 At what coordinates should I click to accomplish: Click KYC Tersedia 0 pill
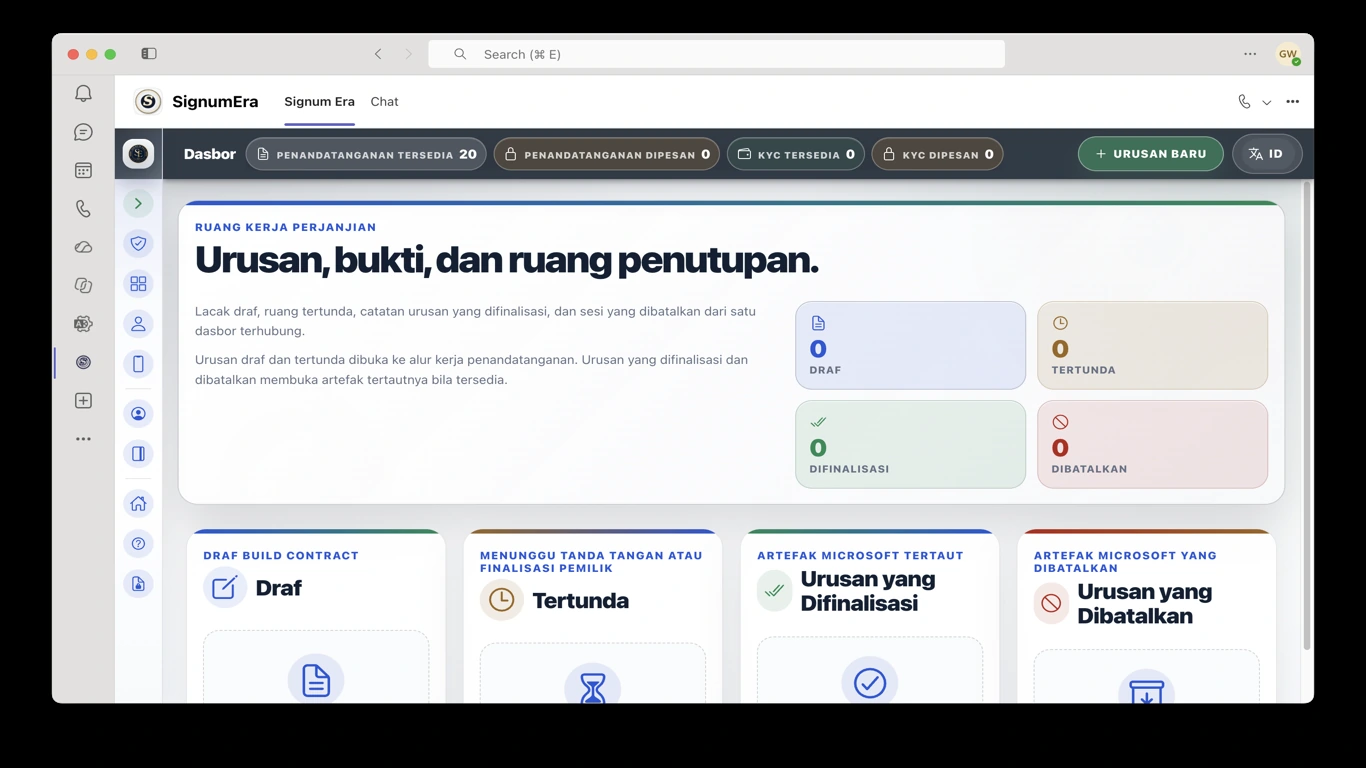point(795,154)
